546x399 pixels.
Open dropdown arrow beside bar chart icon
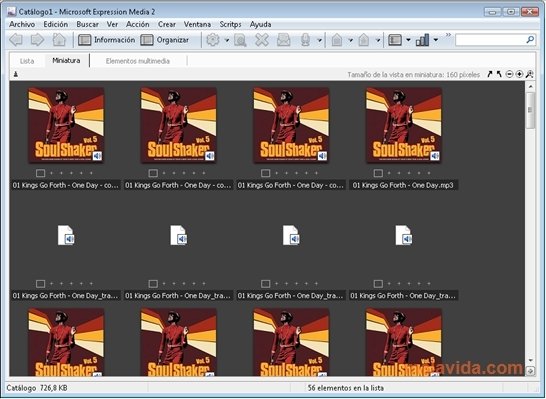[436, 40]
